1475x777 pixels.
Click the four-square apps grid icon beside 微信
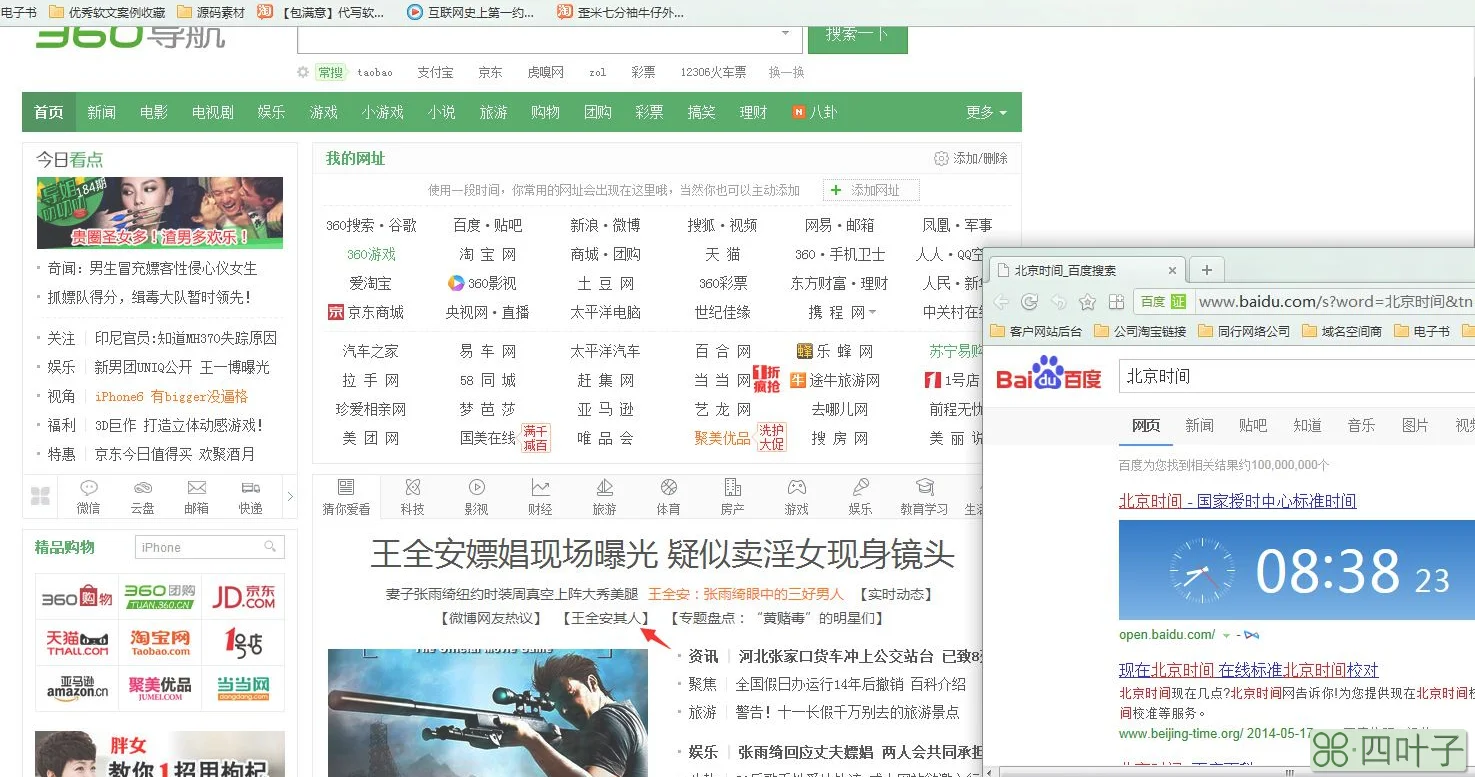[40, 496]
